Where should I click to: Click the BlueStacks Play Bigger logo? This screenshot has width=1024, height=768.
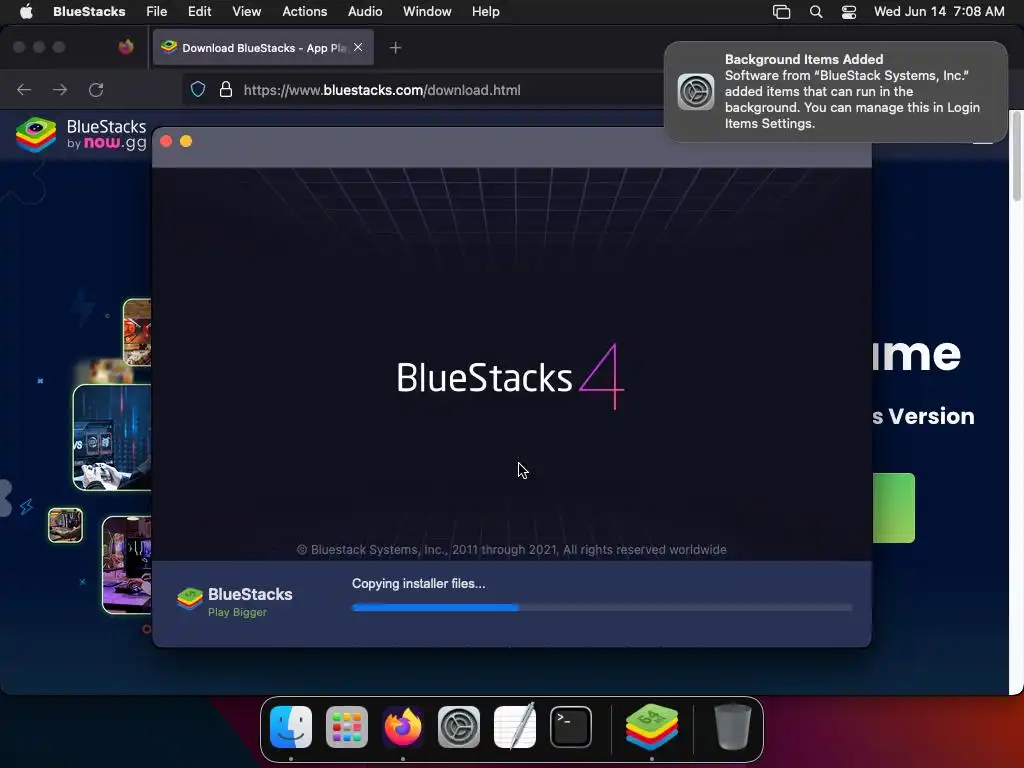pos(234,601)
